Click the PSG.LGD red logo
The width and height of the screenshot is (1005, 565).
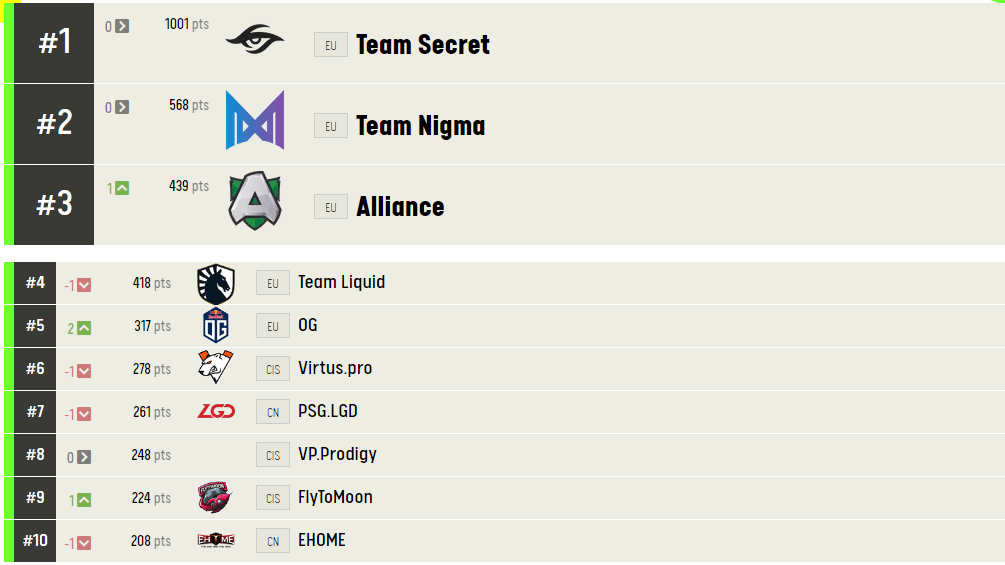click(216, 411)
